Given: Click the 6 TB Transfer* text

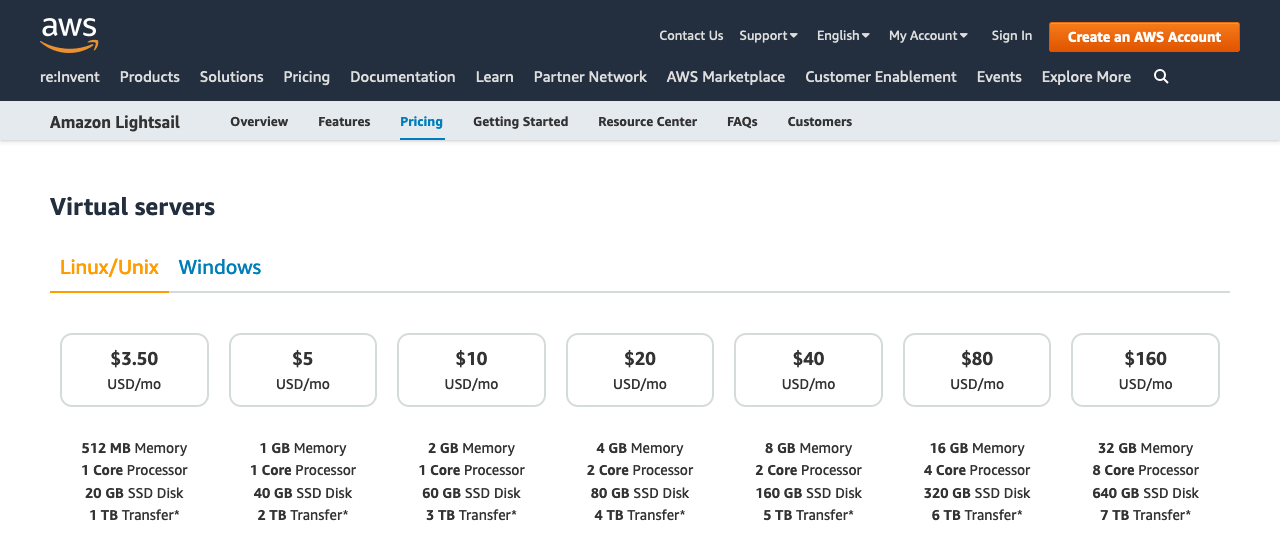Looking at the screenshot, I should pyautogui.click(x=977, y=515).
